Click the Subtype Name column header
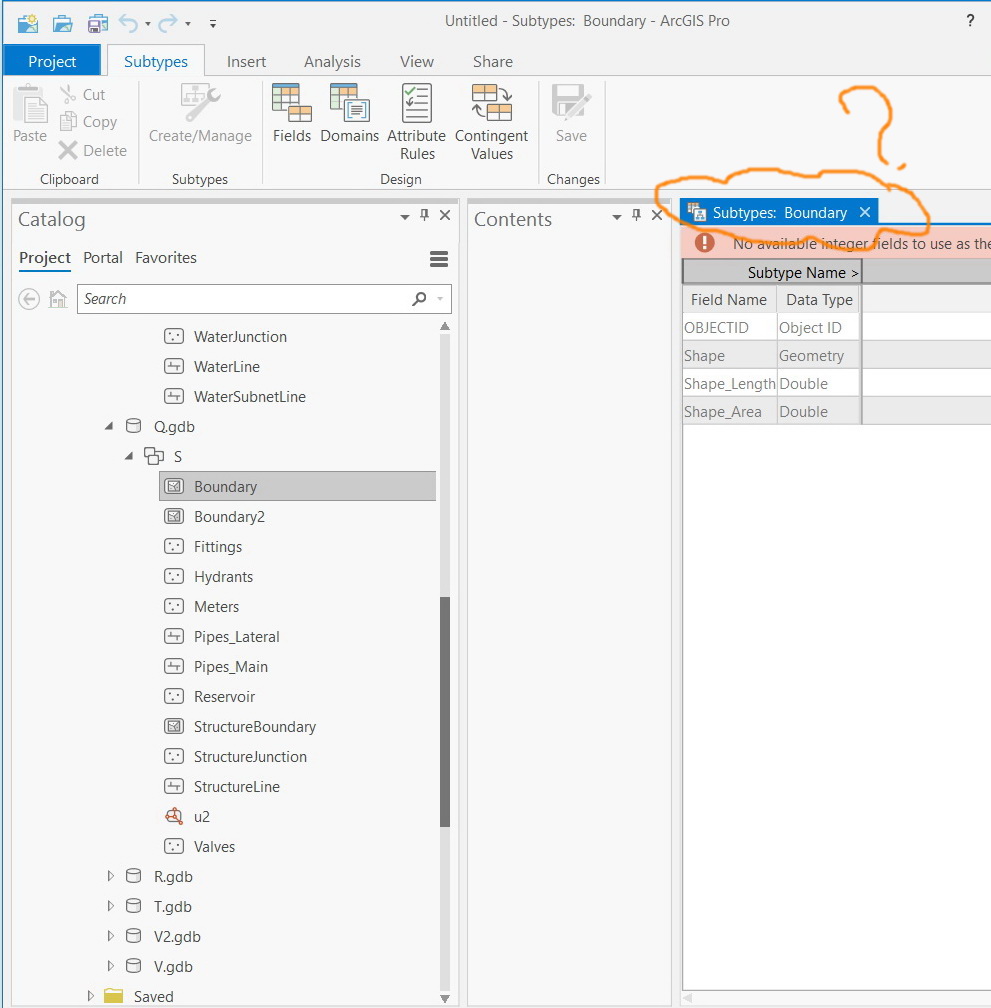Image resolution: width=991 pixels, height=1008 pixels. click(772, 273)
